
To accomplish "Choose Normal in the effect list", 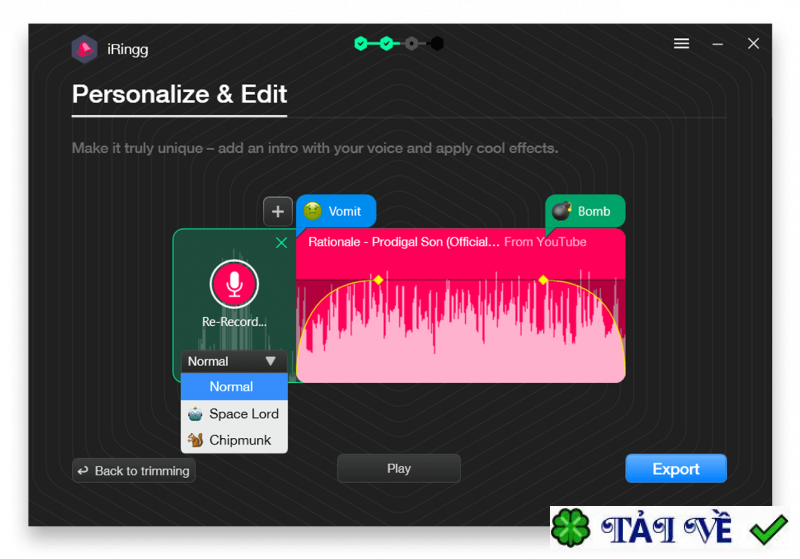I will [234, 387].
